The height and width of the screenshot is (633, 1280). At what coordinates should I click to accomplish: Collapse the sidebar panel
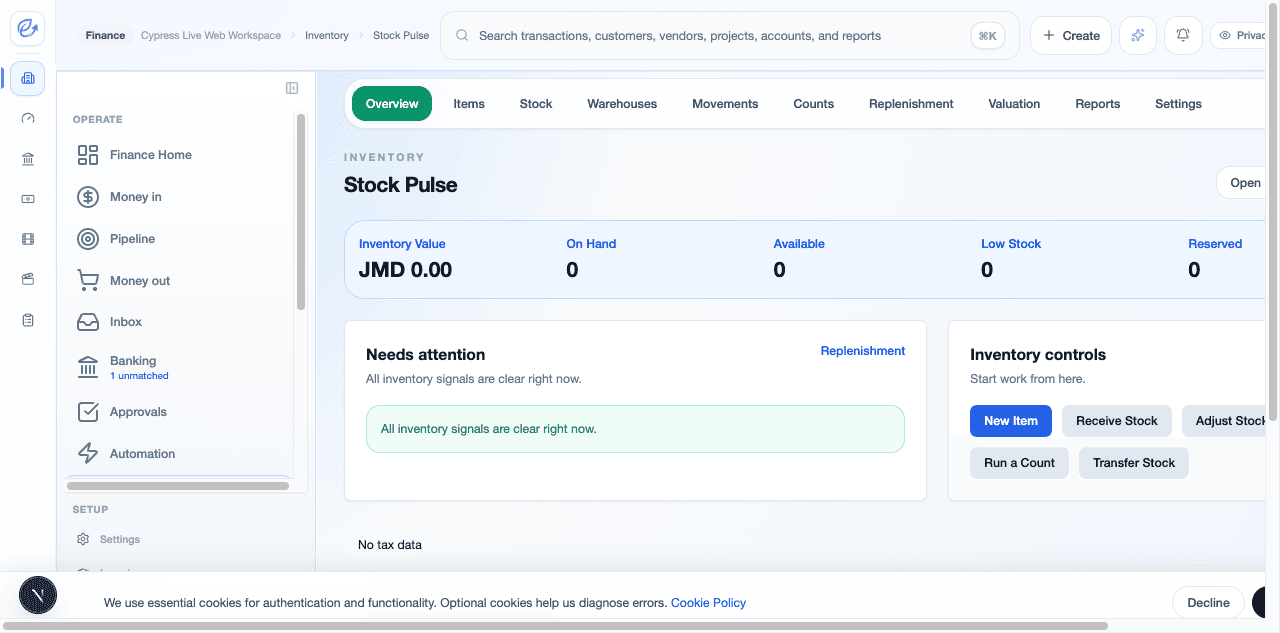292,88
